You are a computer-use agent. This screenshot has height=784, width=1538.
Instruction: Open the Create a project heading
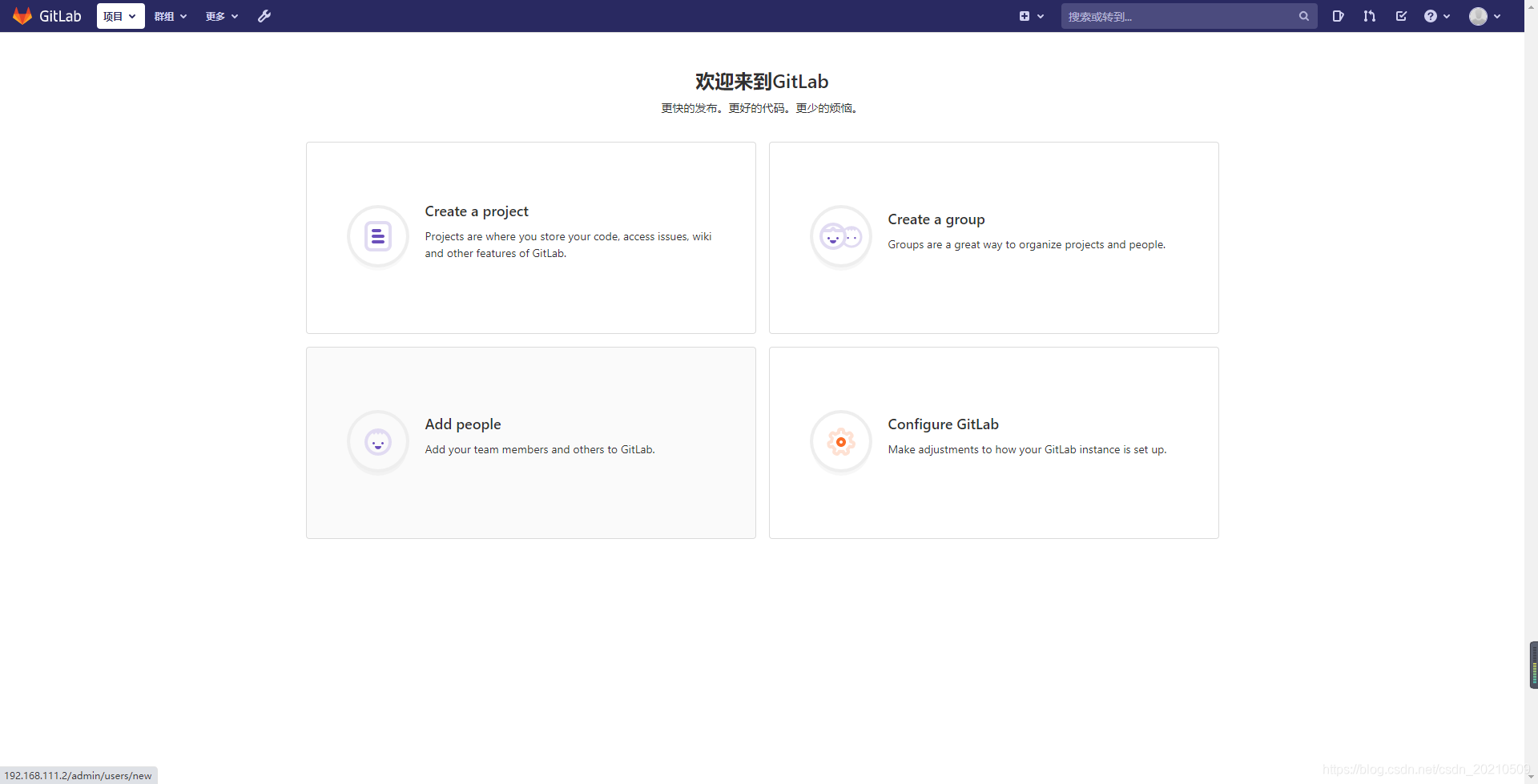(477, 211)
